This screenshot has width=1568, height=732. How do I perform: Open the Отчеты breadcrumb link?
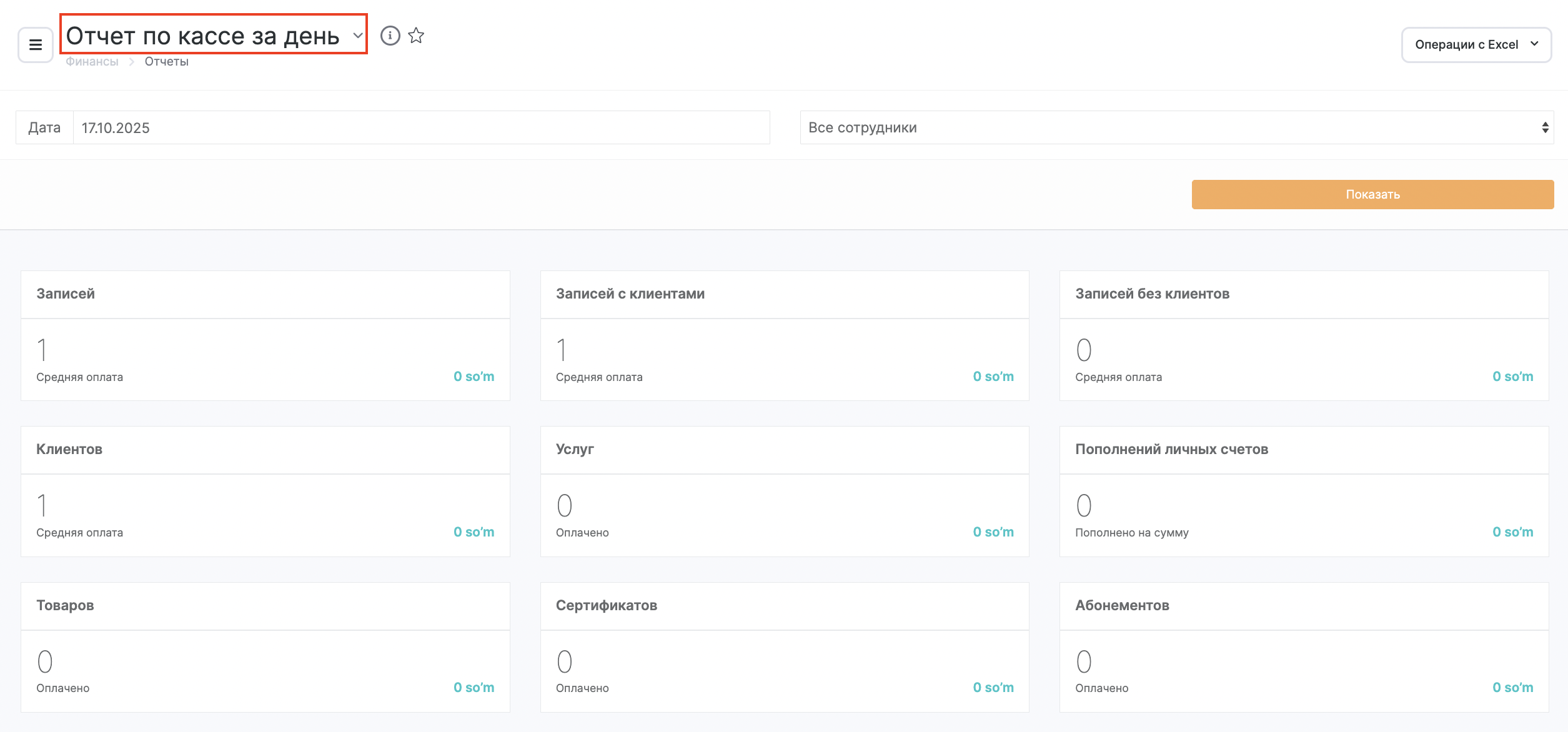click(x=166, y=61)
